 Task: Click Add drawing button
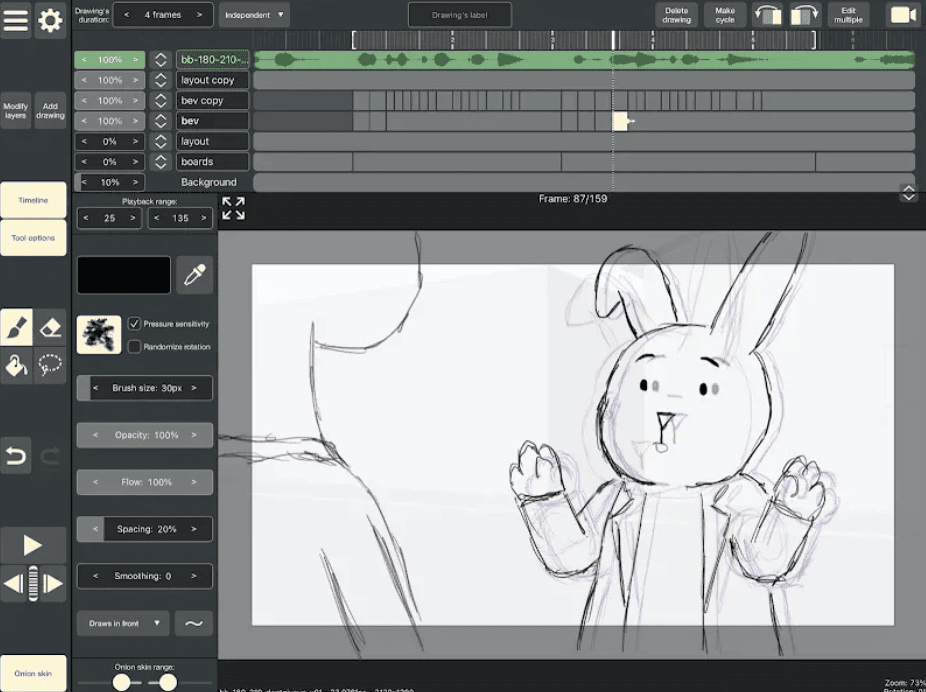pos(50,111)
